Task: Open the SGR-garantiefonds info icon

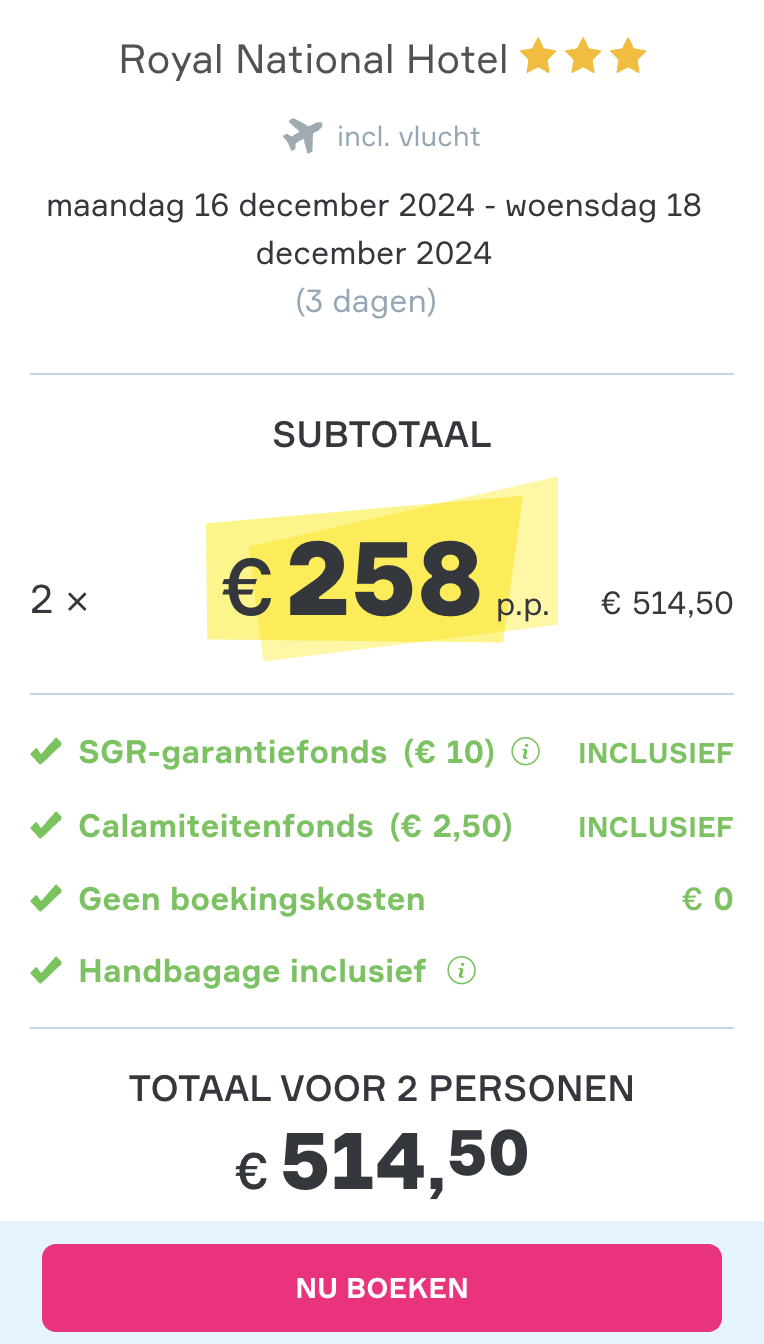Action: [x=525, y=752]
